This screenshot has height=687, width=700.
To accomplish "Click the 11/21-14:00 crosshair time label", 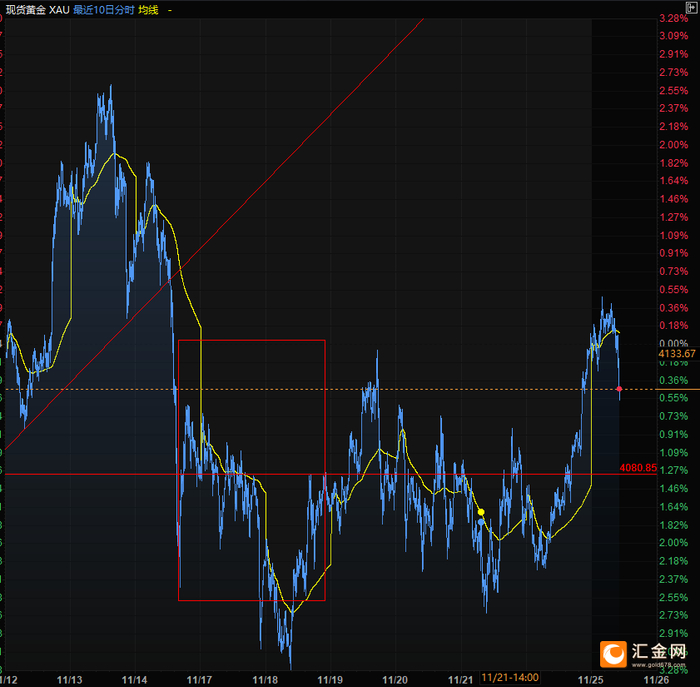I will click(x=510, y=677).
